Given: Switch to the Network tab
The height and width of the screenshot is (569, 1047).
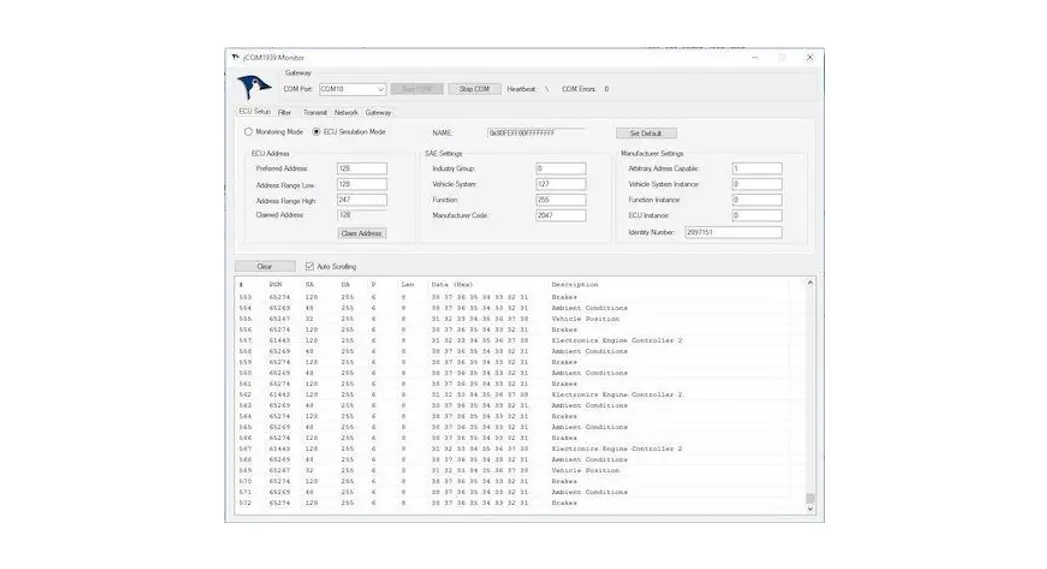Looking at the screenshot, I should point(346,113).
